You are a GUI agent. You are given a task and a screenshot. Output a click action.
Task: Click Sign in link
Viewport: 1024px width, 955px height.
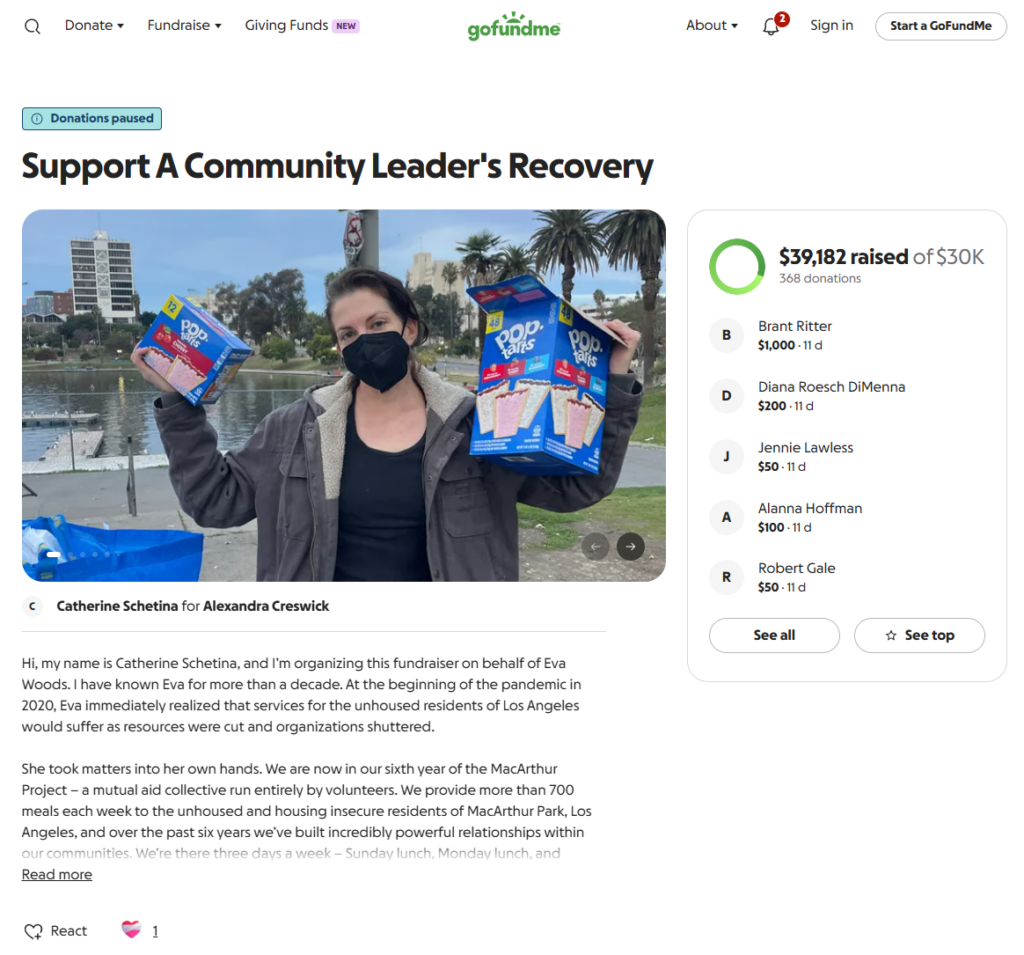[831, 25]
